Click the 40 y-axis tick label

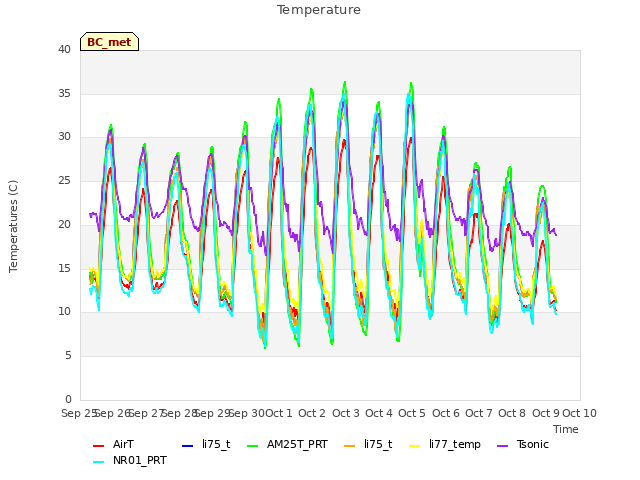pos(64,49)
